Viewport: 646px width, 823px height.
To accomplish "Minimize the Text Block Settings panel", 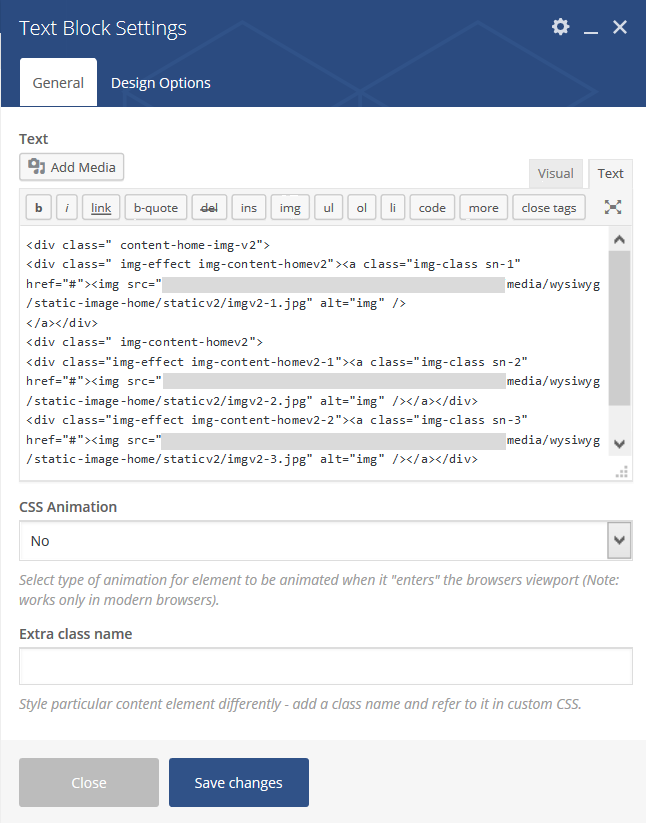I will click(591, 28).
